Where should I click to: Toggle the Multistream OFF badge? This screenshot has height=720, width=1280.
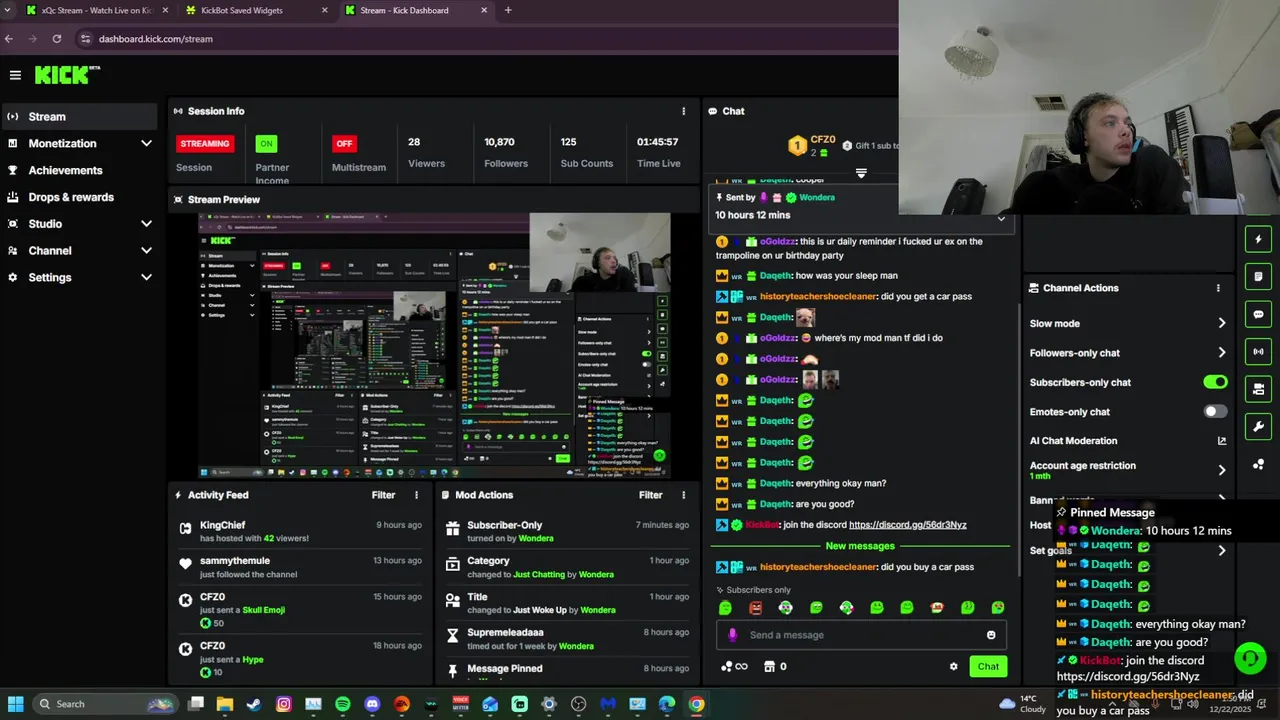[x=344, y=143]
